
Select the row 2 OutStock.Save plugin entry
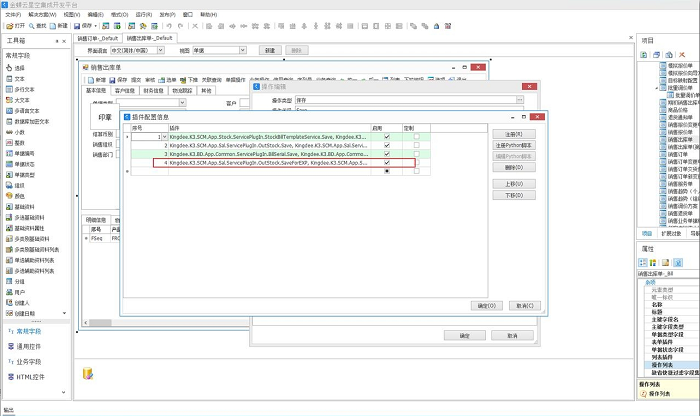click(x=268, y=145)
